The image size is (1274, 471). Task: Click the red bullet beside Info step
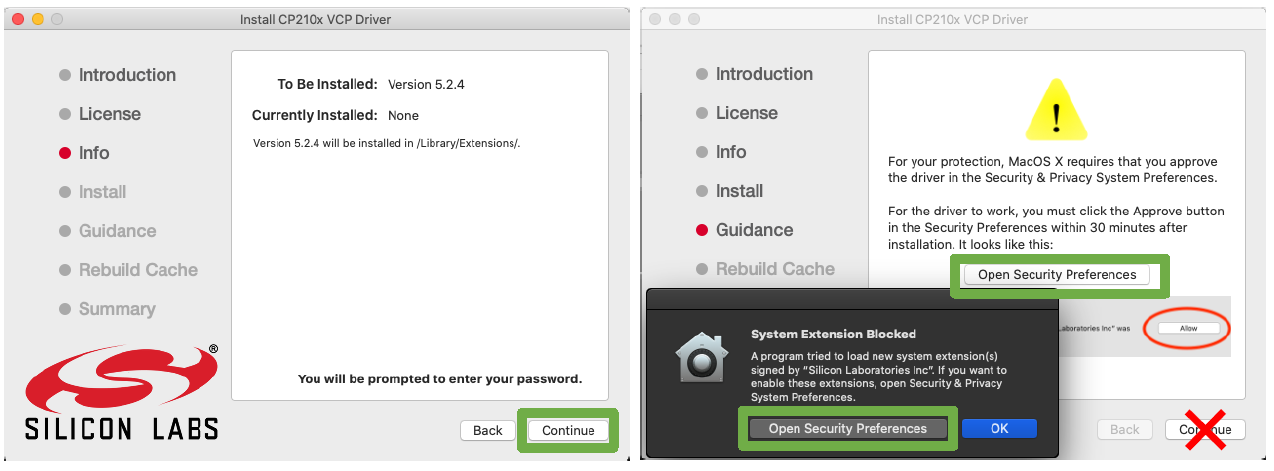(x=65, y=153)
